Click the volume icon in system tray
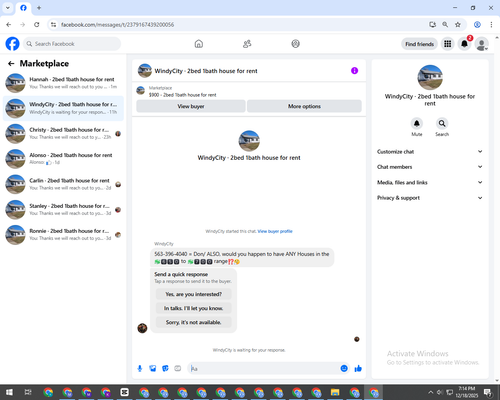 [x=440, y=392]
